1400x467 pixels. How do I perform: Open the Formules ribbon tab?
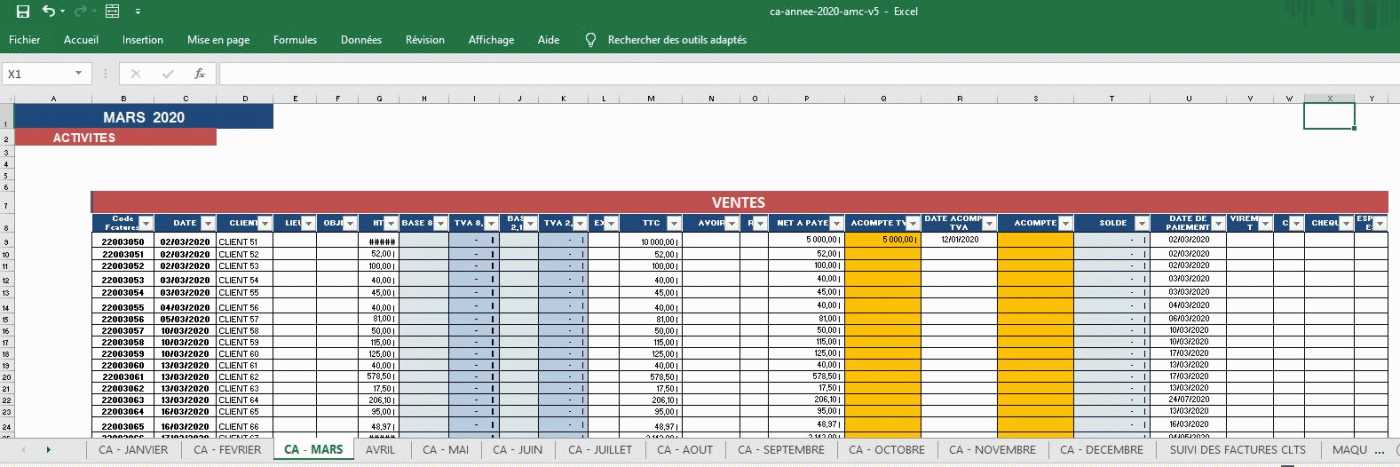(x=295, y=40)
